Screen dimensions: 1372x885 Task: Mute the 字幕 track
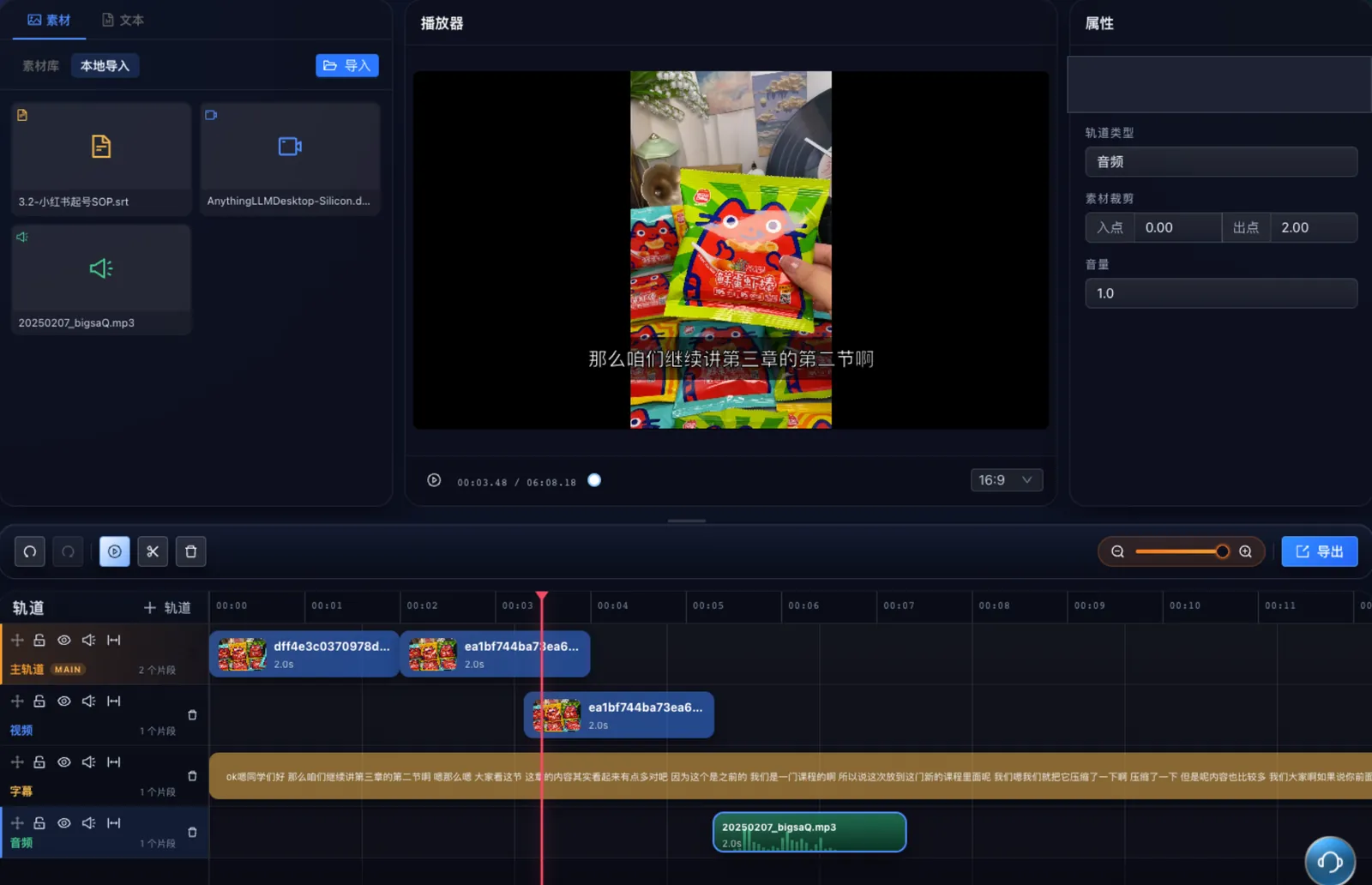[88, 762]
